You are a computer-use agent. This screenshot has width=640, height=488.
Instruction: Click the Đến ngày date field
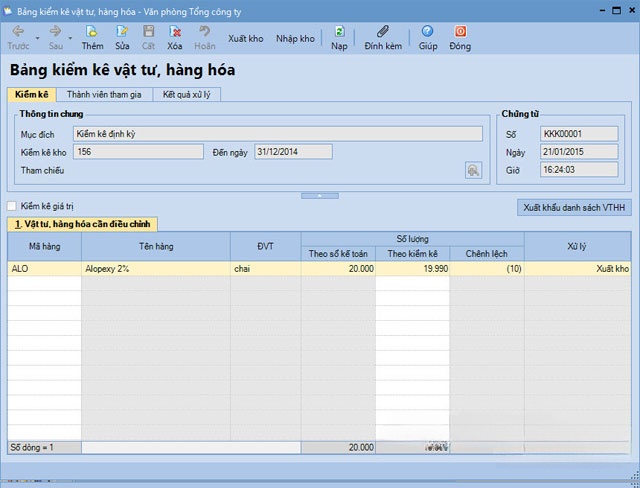point(293,152)
